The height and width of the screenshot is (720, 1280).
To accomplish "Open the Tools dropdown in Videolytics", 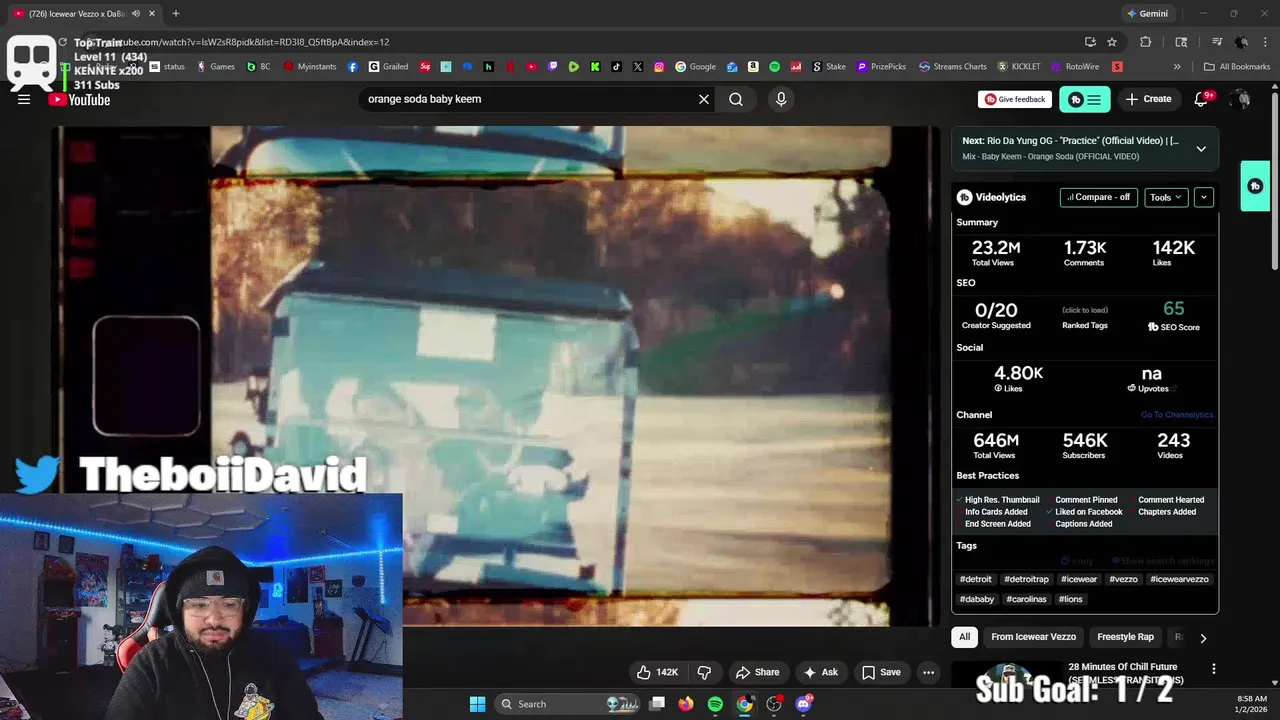I will (x=1166, y=197).
